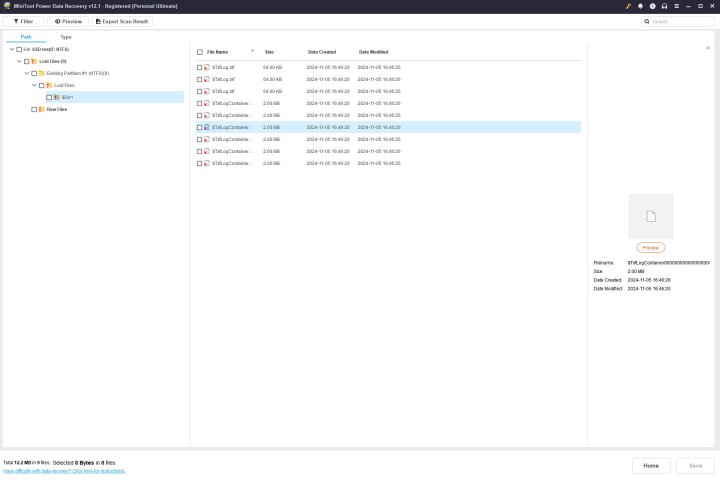Screen dimensions: 720x480
Task: Click the magnifier icon in search box
Action: point(647,22)
